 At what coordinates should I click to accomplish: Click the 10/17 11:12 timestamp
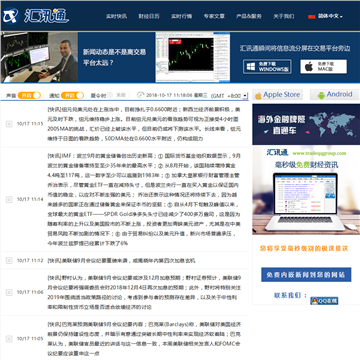pos(30,261)
